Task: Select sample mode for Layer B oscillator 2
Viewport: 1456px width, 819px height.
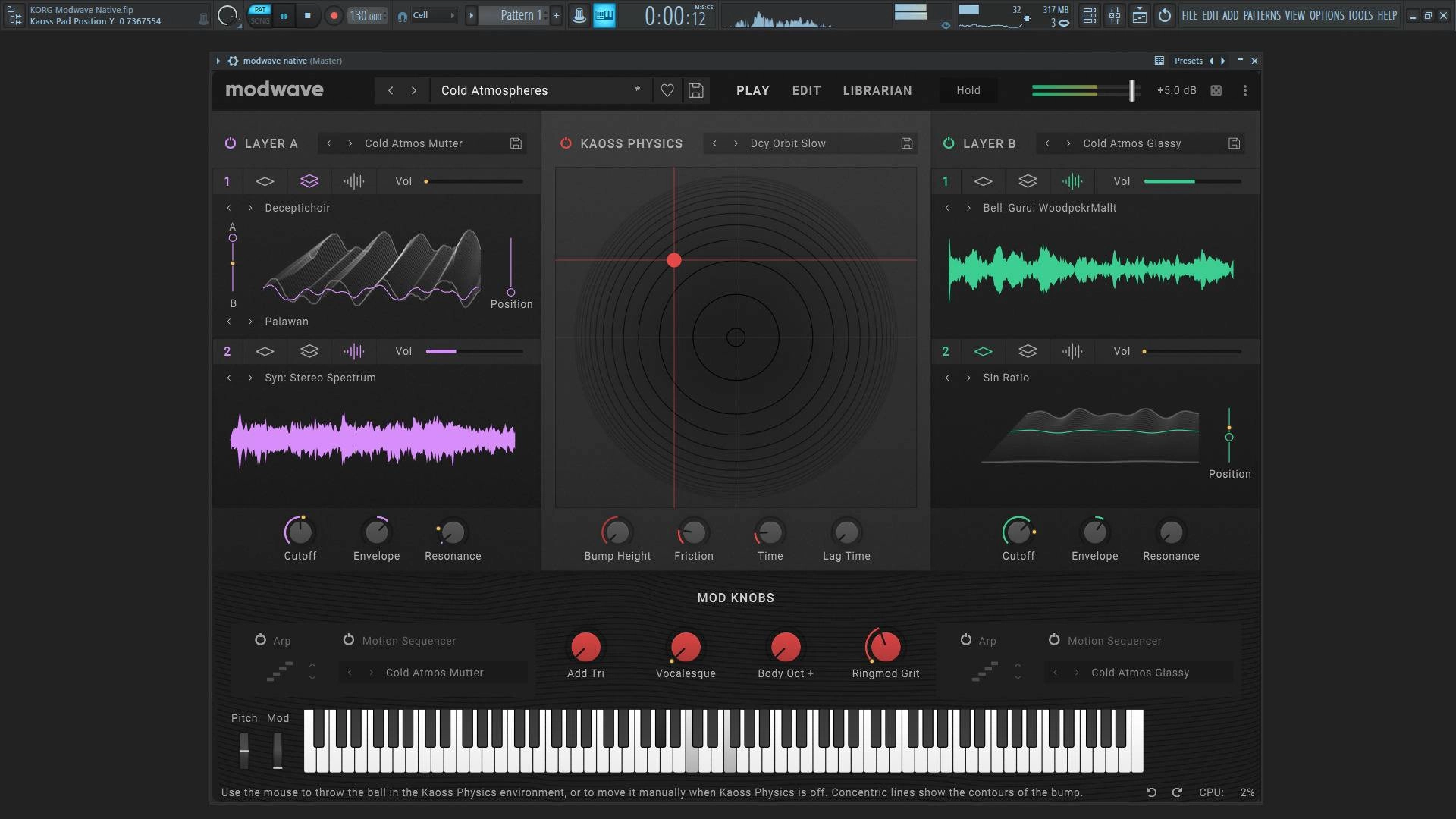Action: (x=1072, y=351)
